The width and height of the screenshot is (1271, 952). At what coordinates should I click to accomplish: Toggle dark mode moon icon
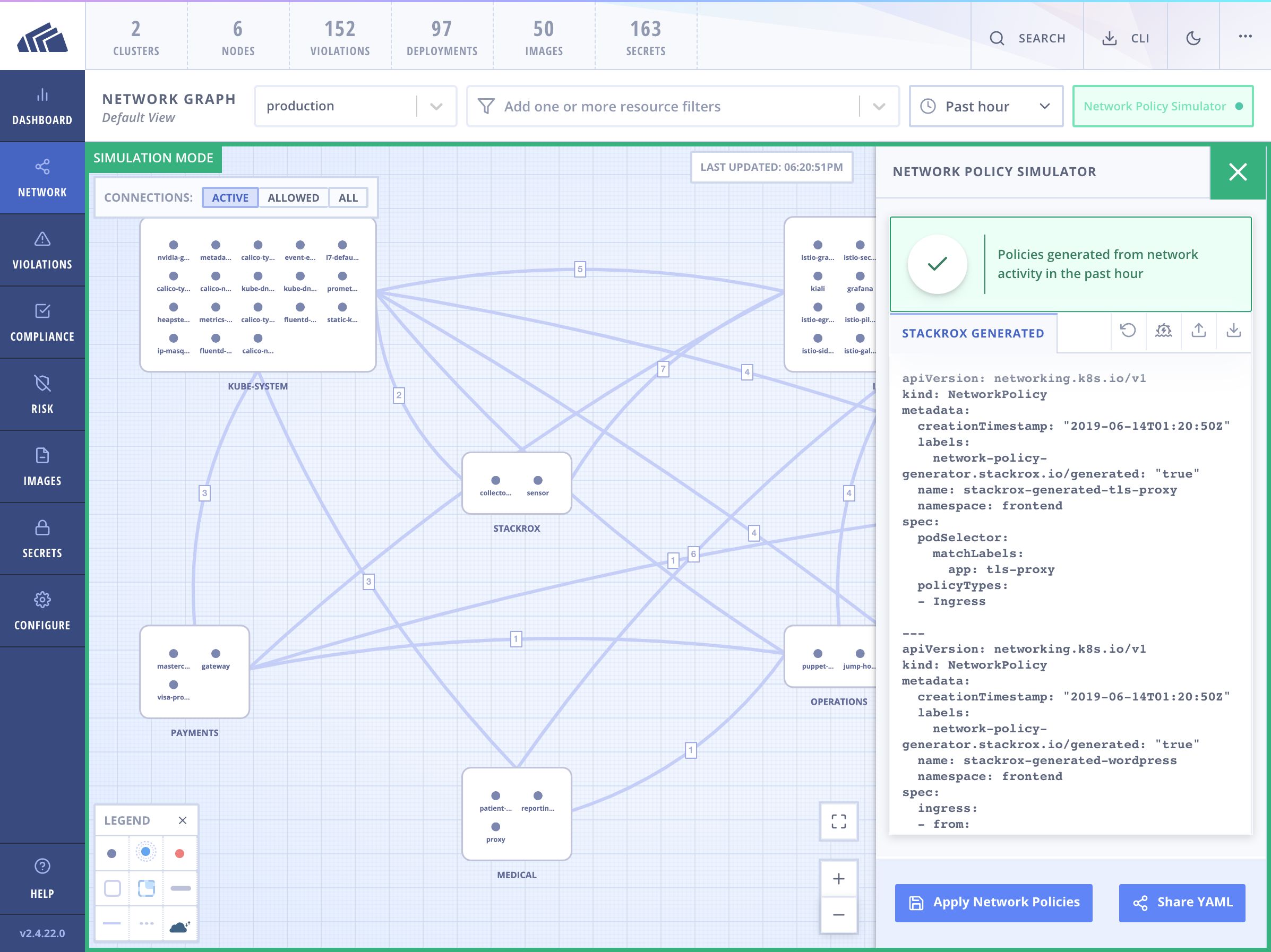(1193, 38)
